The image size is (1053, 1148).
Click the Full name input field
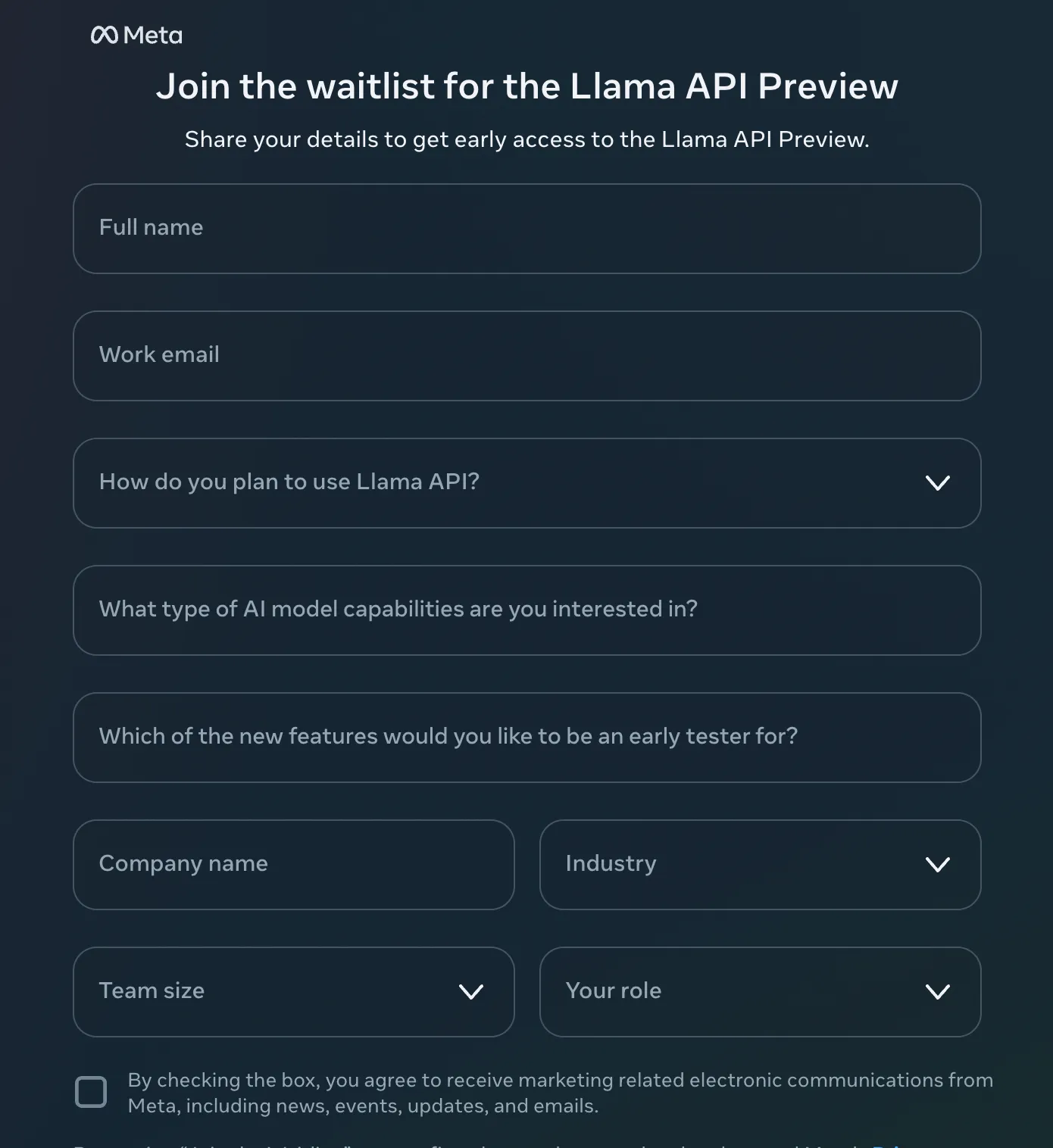click(x=526, y=229)
